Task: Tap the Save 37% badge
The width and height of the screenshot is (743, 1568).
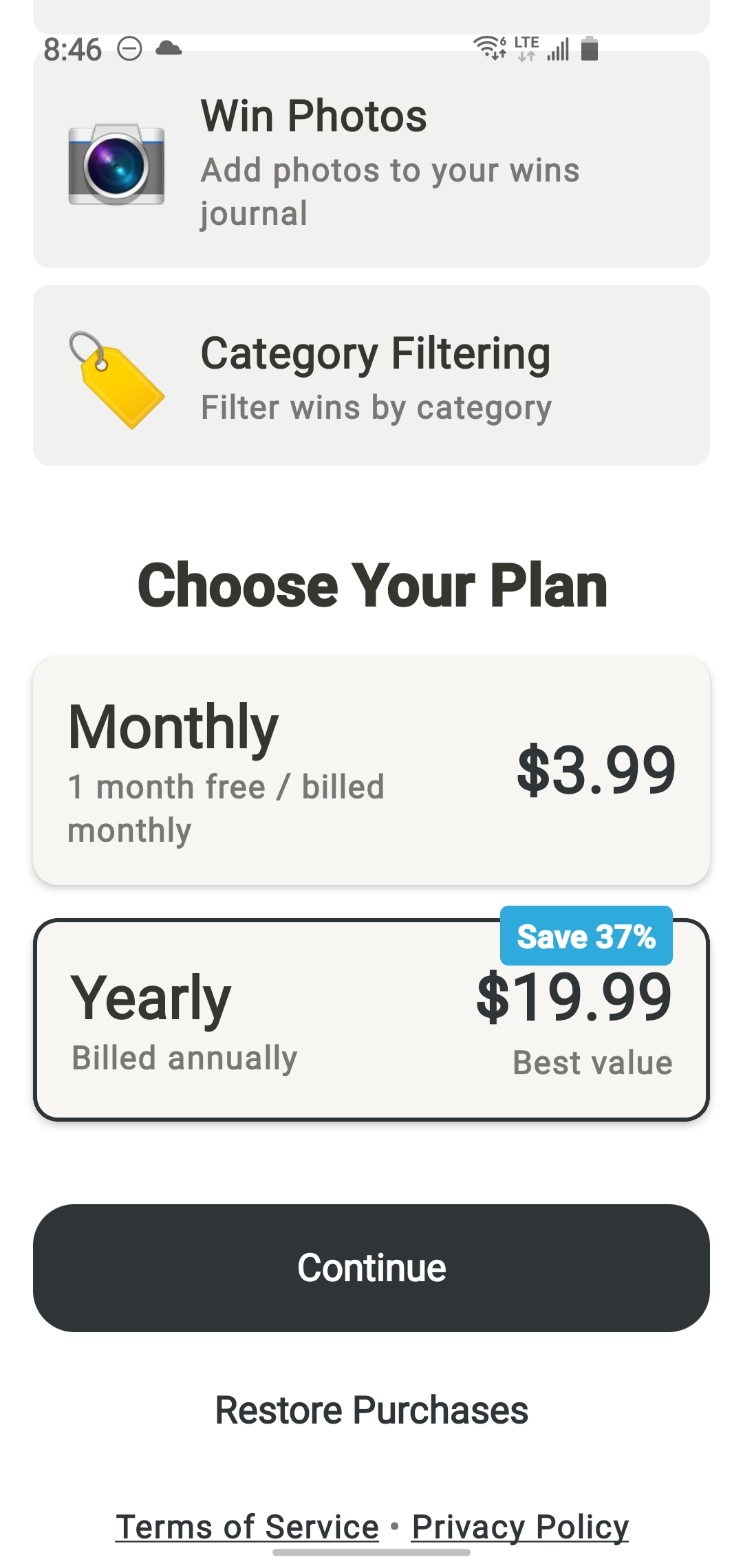Action: point(586,936)
